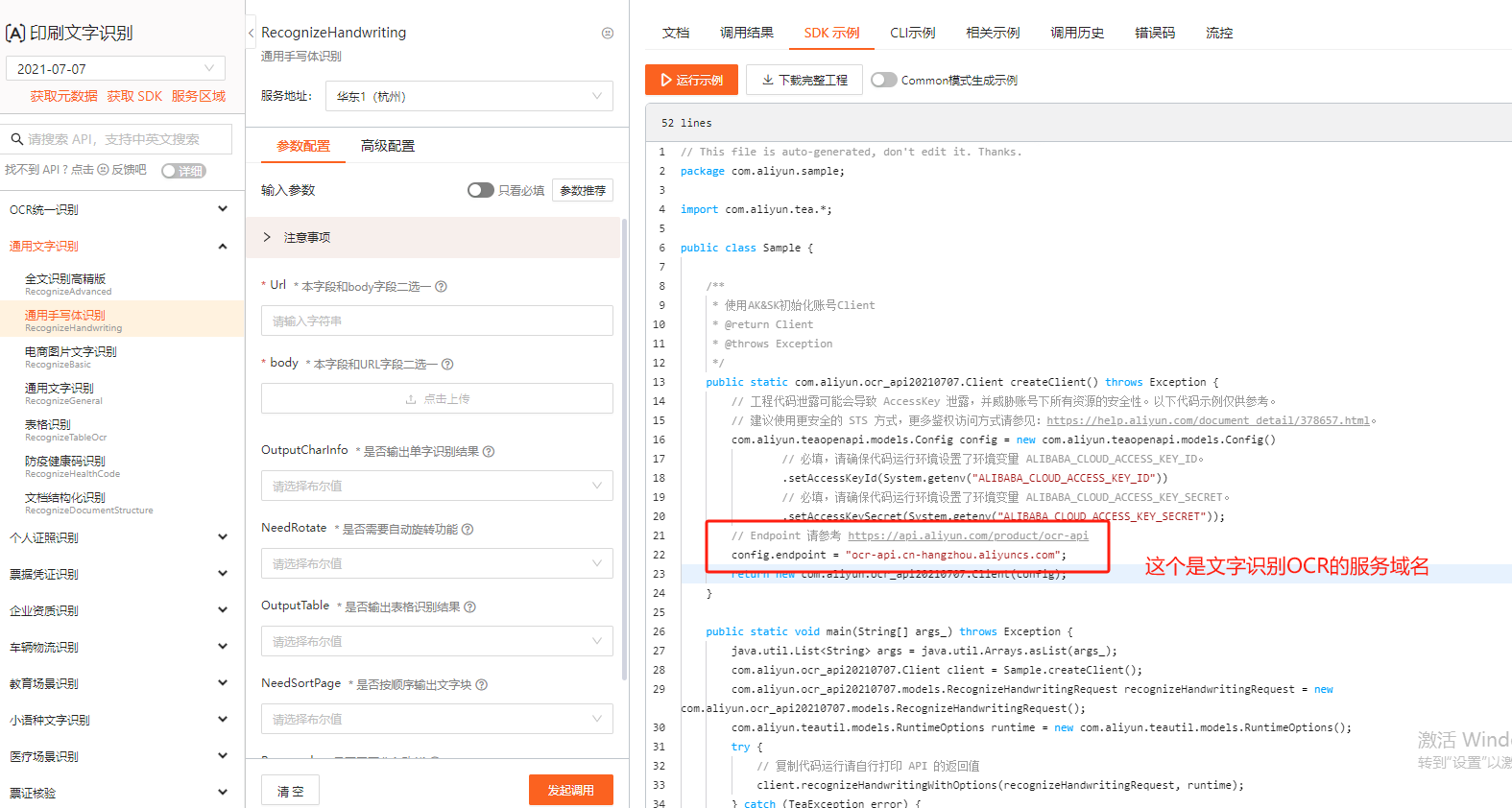Select 全文识别高精版 RecognizeAdvanced item

(x=122, y=284)
